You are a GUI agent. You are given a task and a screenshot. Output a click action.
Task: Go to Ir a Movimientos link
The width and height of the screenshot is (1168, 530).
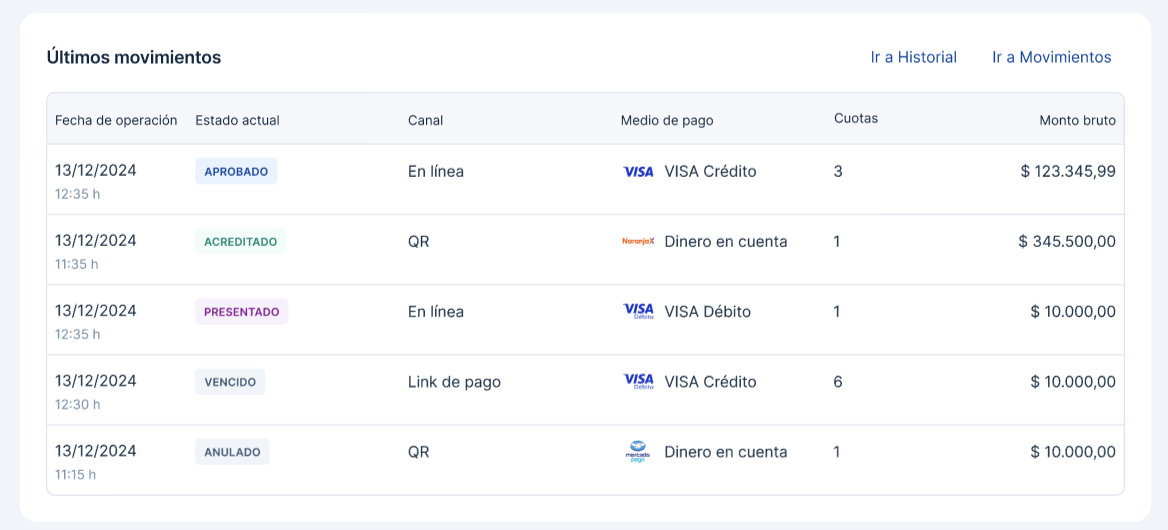(1051, 57)
